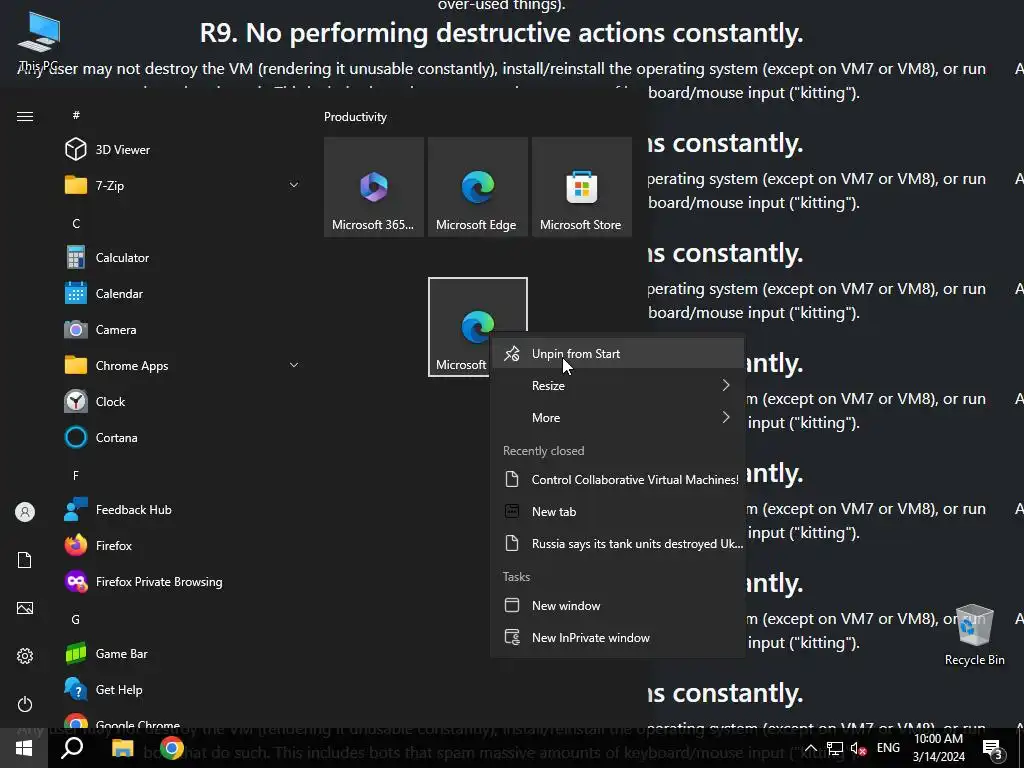Open Google Chrome from the taskbar
Viewport: 1024px width, 768px height.
tap(172, 748)
